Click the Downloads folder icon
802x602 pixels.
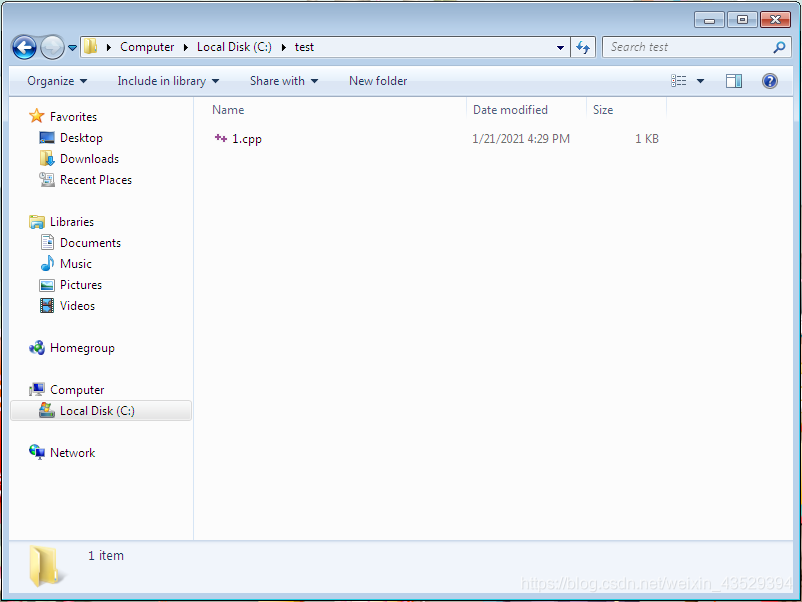coord(47,159)
